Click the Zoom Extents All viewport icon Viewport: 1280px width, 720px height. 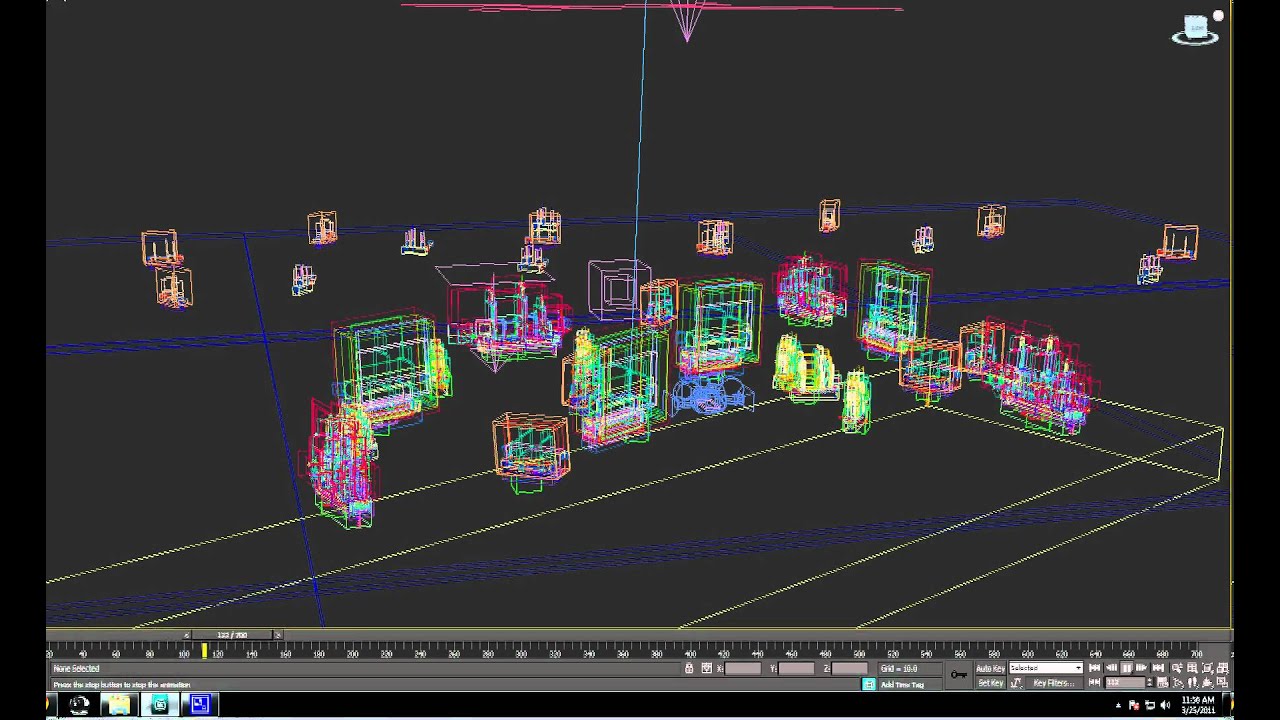[1222, 668]
